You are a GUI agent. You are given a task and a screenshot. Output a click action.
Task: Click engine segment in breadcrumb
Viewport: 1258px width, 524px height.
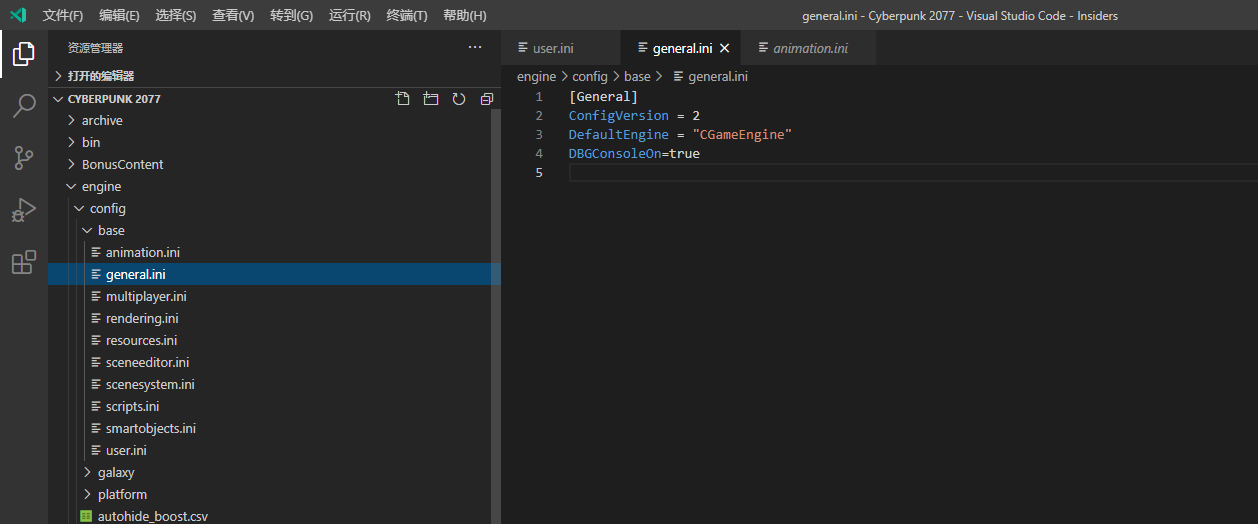[x=536, y=76]
